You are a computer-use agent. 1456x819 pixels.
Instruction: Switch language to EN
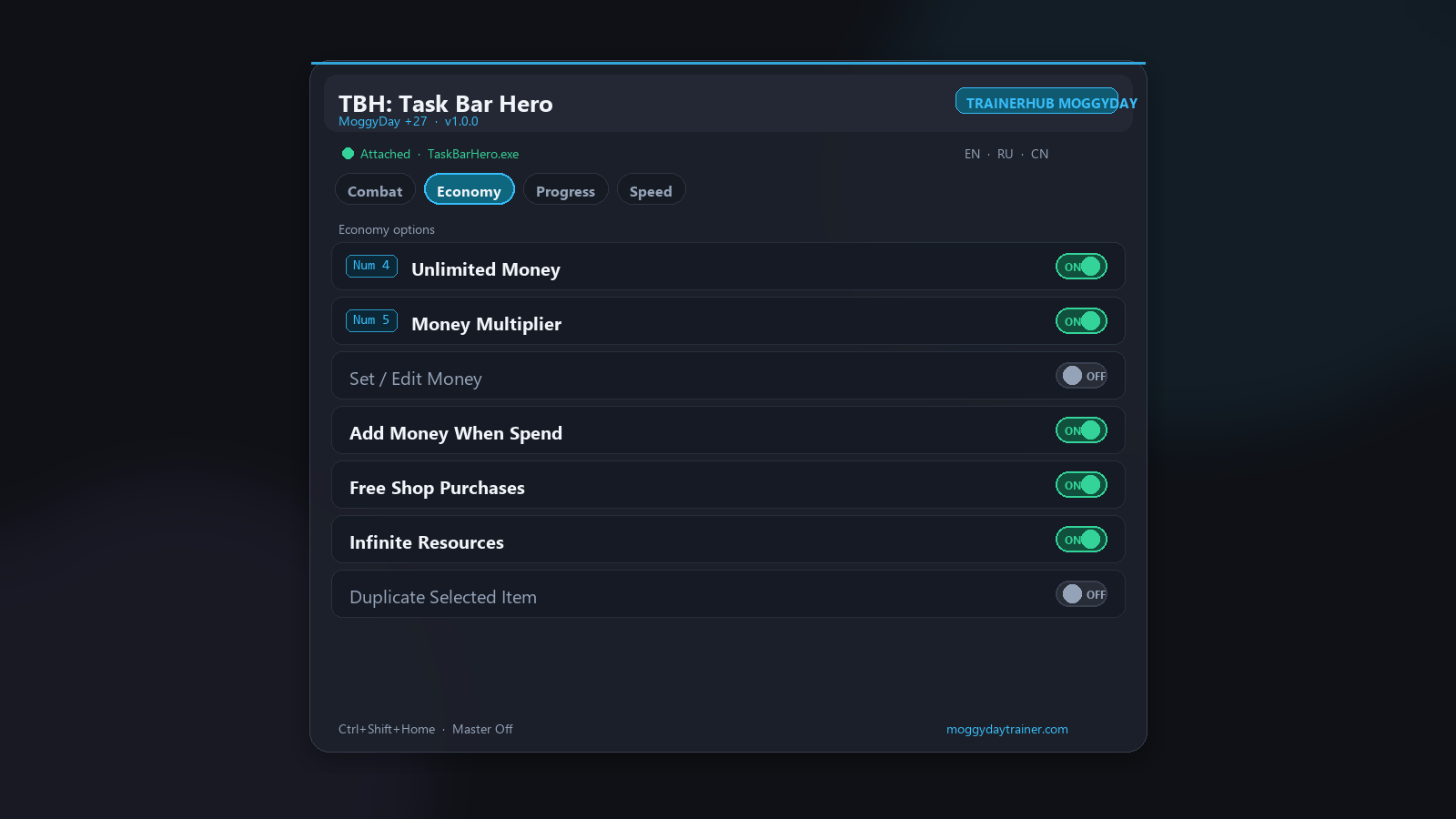(x=972, y=154)
